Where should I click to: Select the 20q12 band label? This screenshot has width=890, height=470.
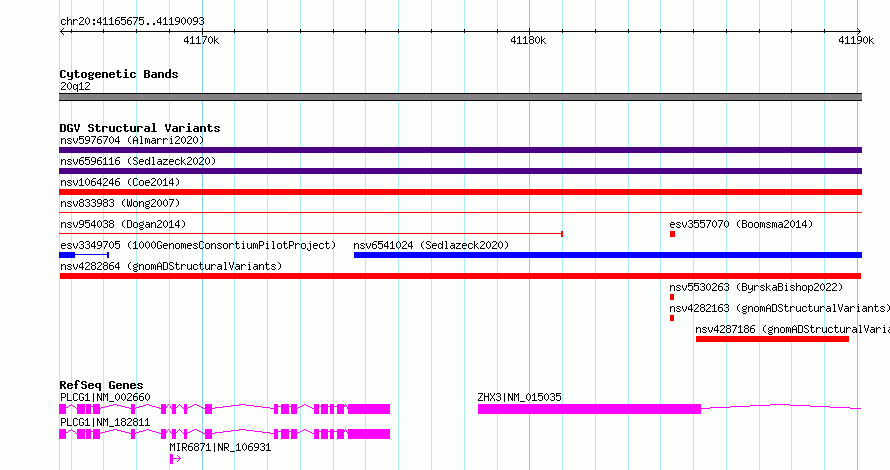click(75, 86)
